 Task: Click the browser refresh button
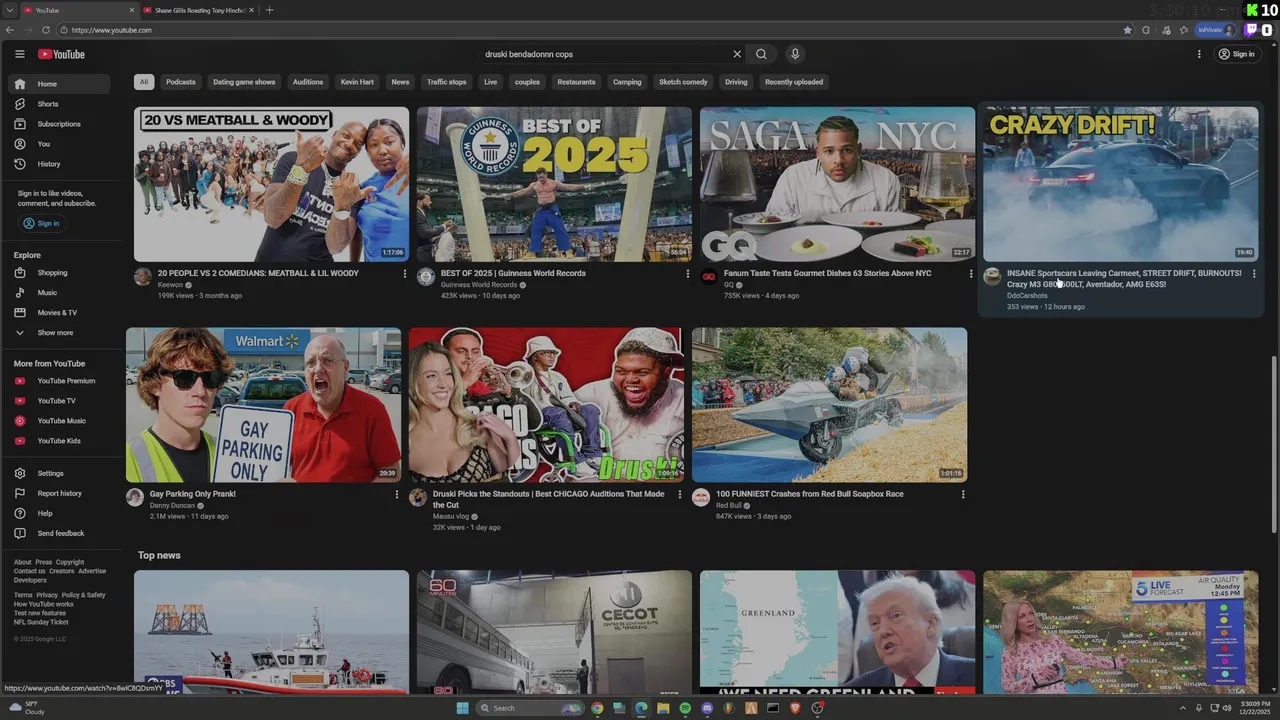(x=46, y=30)
